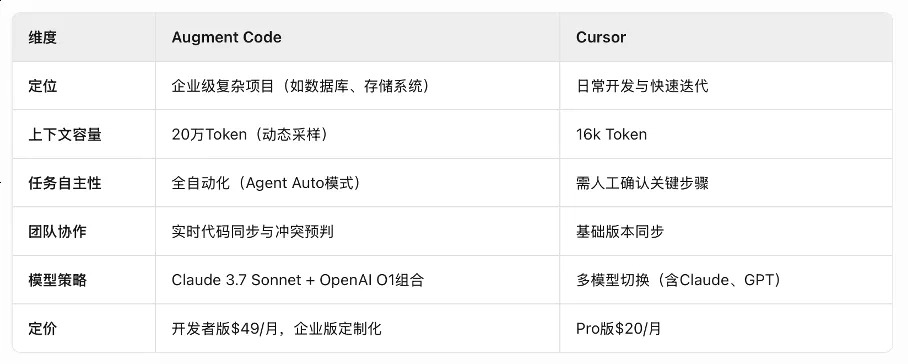Viewport: 908px width, 364px height.
Task: Select the 维度 header cell
Action: (x=42, y=38)
